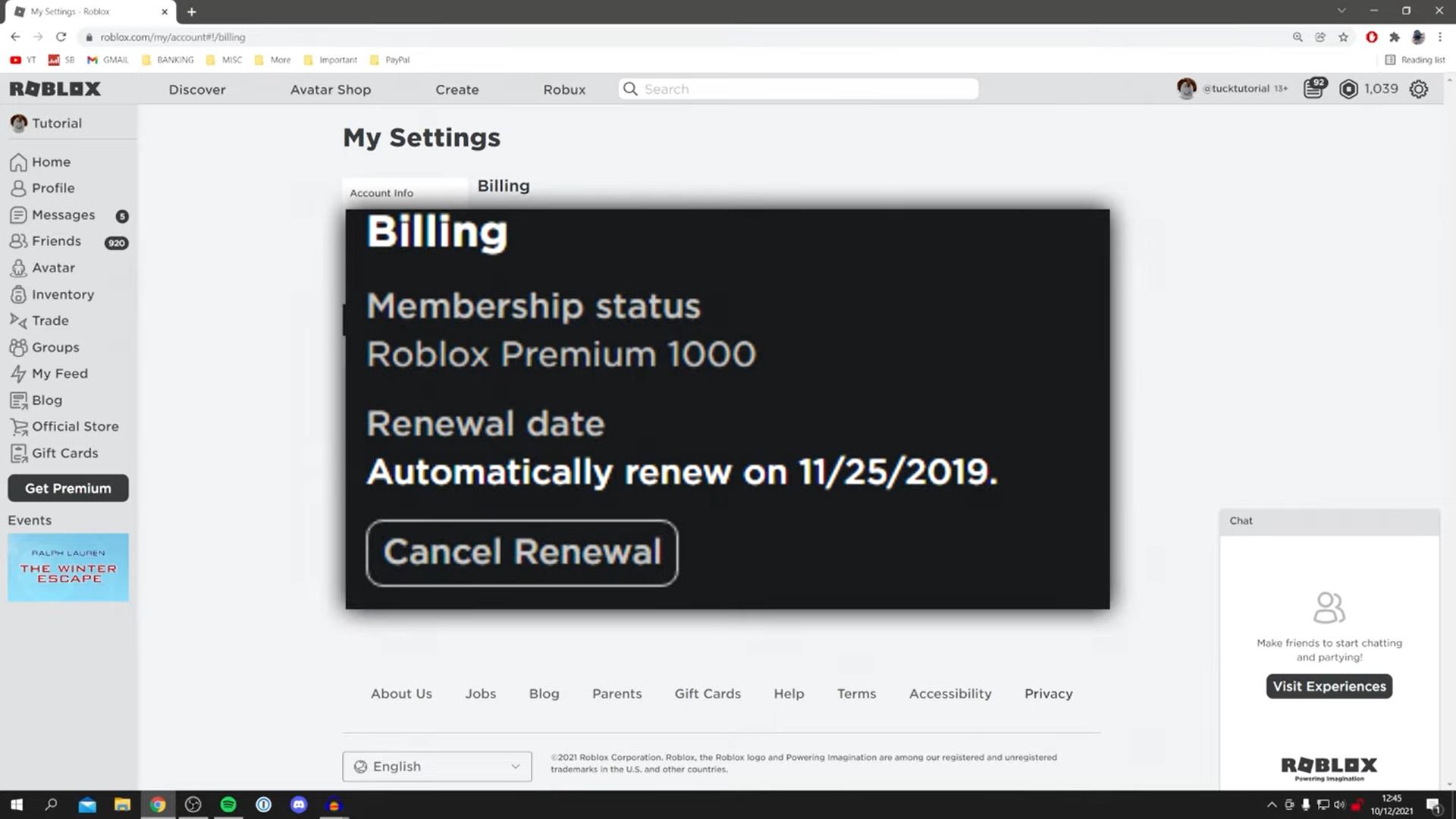Click the @tucktutorial username
Viewport: 1456px width, 819px height.
pyautogui.click(x=1236, y=89)
